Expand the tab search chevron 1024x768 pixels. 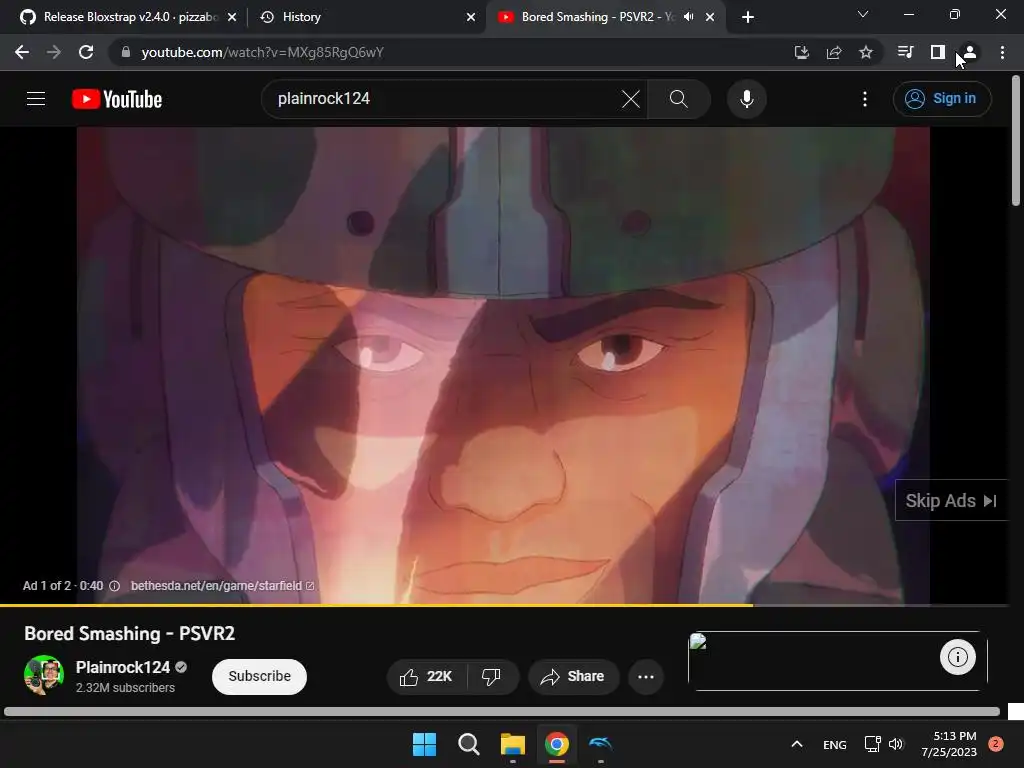tap(863, 14)
